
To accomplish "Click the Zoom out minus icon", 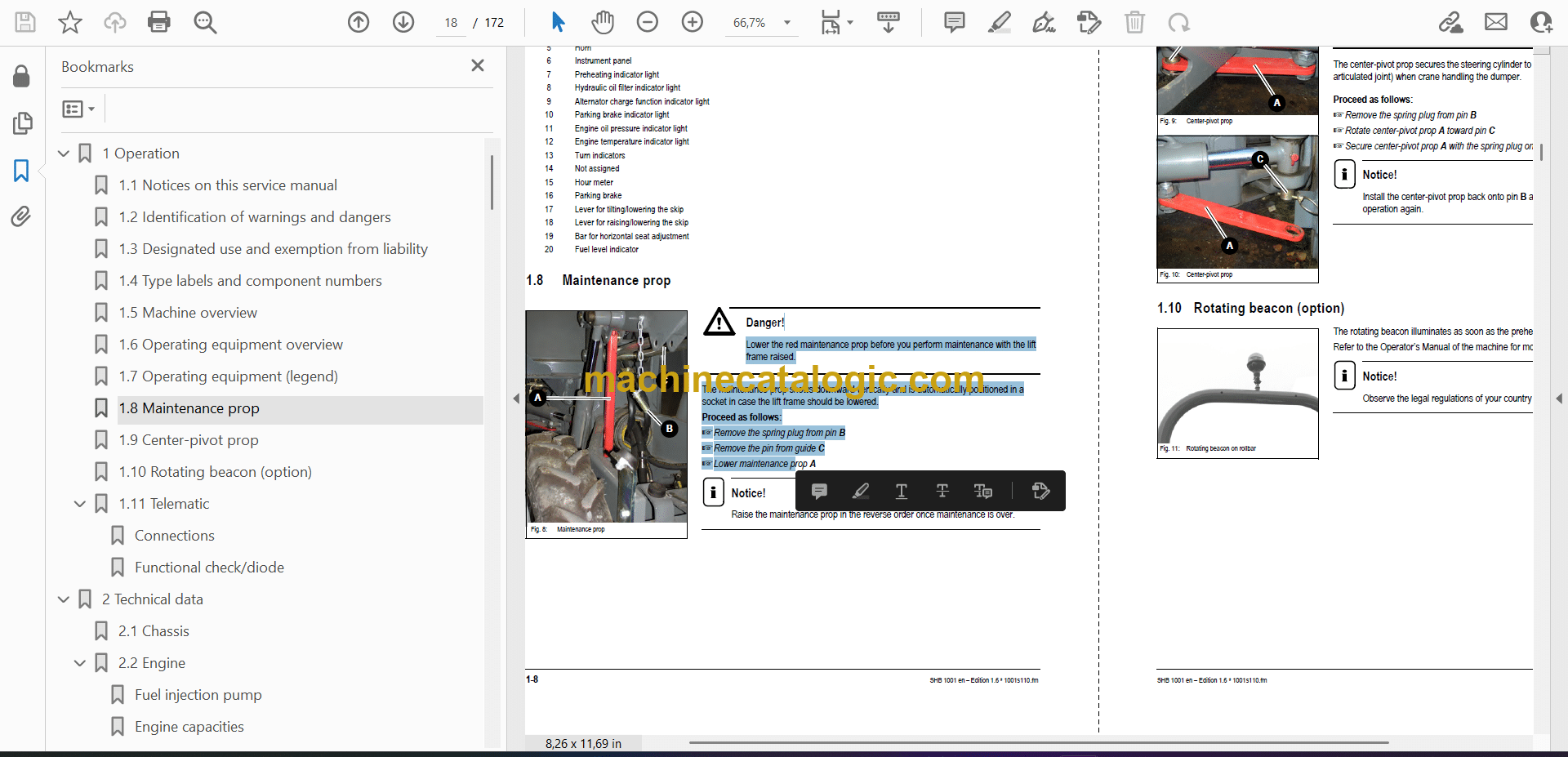I will click(648, 22).
